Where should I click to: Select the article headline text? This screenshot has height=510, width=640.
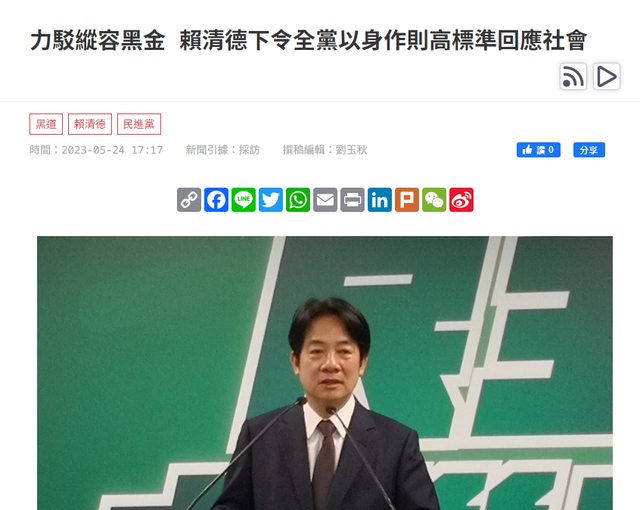(309, 40)
